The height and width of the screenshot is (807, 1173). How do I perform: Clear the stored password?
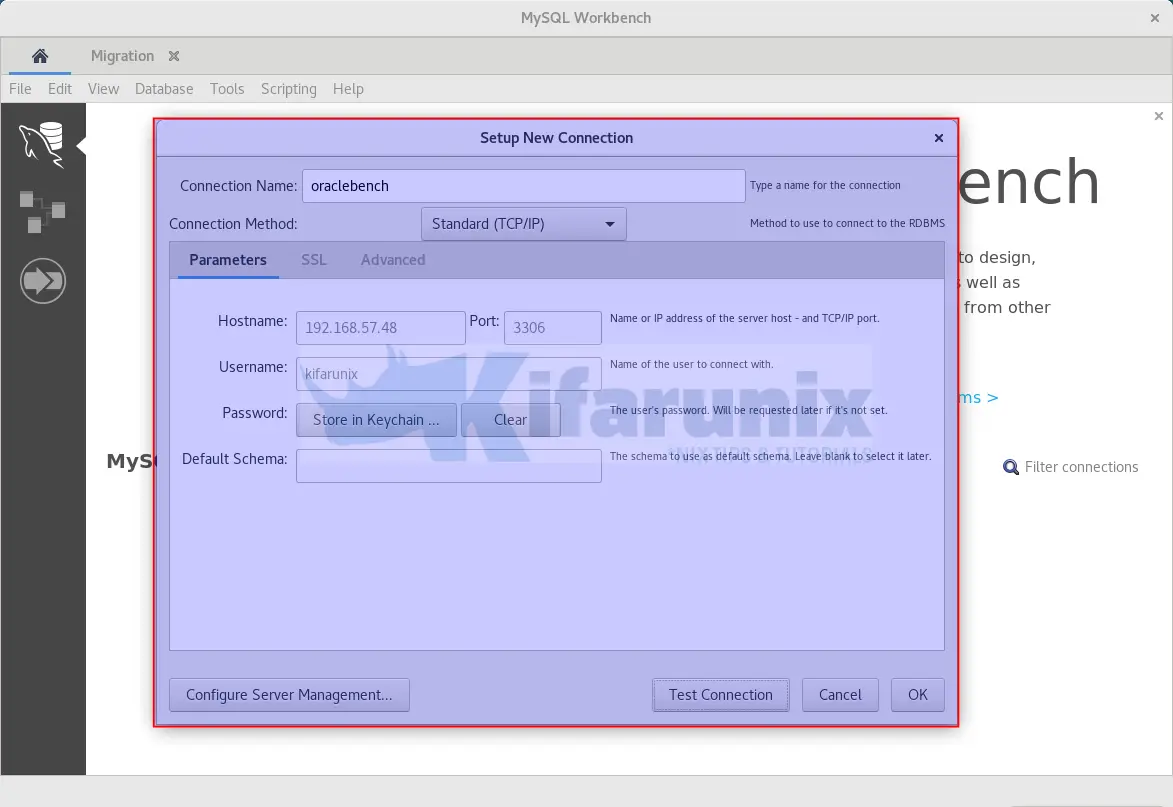510,420
